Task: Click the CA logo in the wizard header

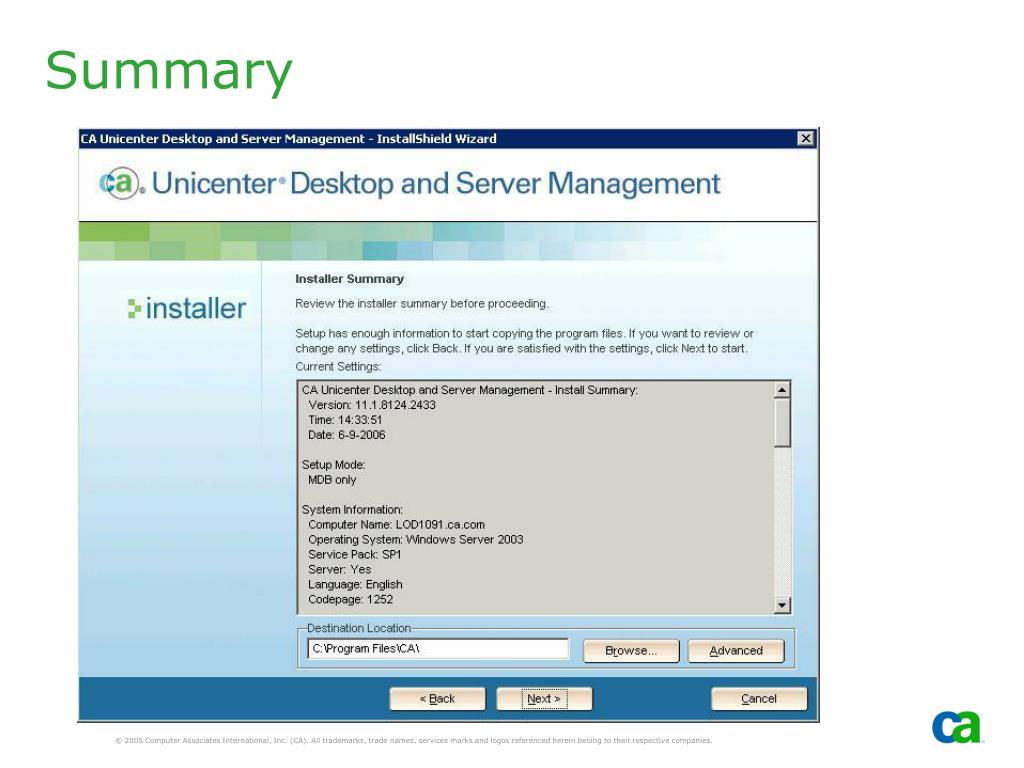Action: click(x=120, y=183)
